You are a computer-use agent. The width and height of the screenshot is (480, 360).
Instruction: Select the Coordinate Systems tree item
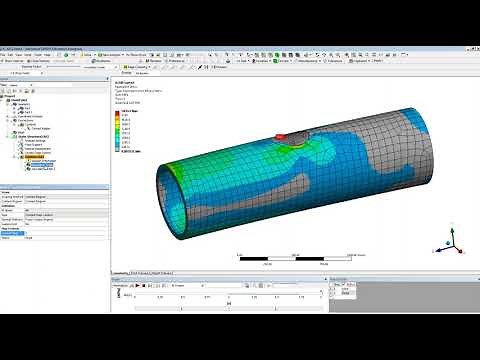[30, 116]
